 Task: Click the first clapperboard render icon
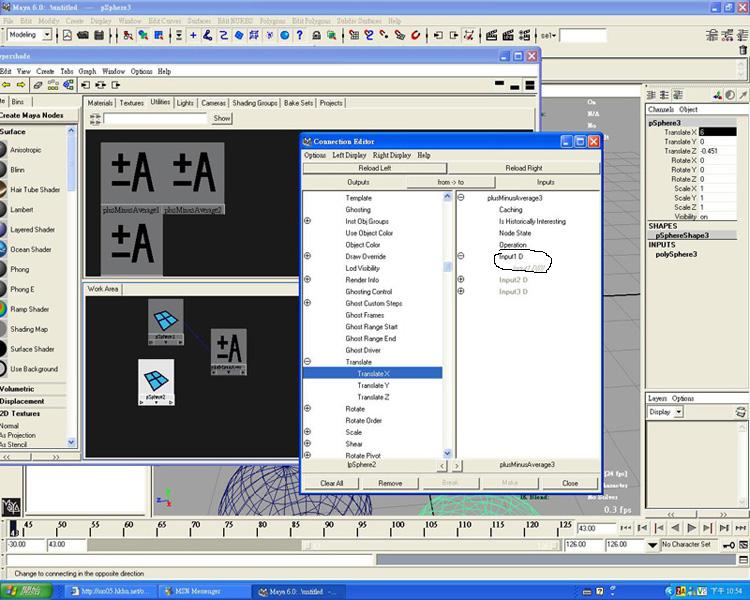pyautogui.click(x=491, y=35)
